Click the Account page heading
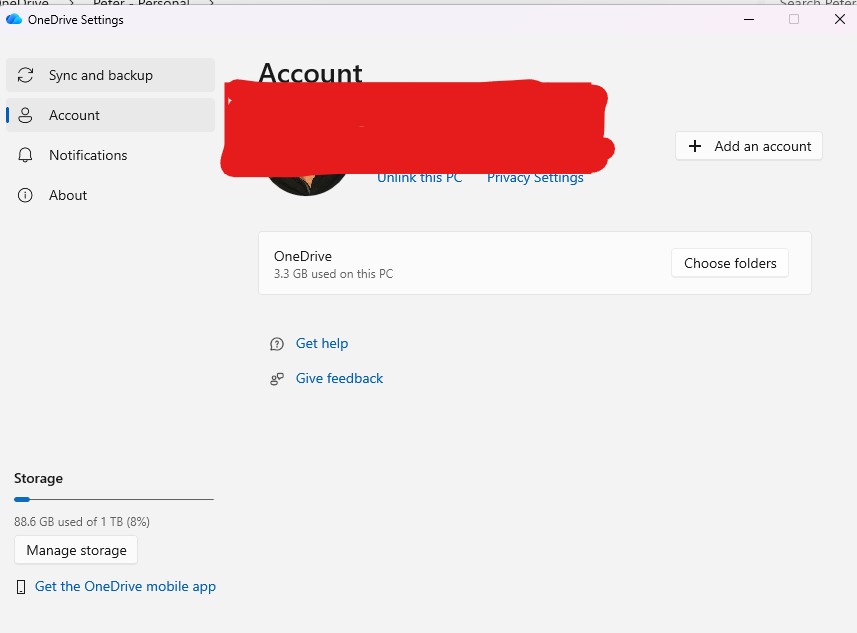857x633 pixels. (310, 73)
